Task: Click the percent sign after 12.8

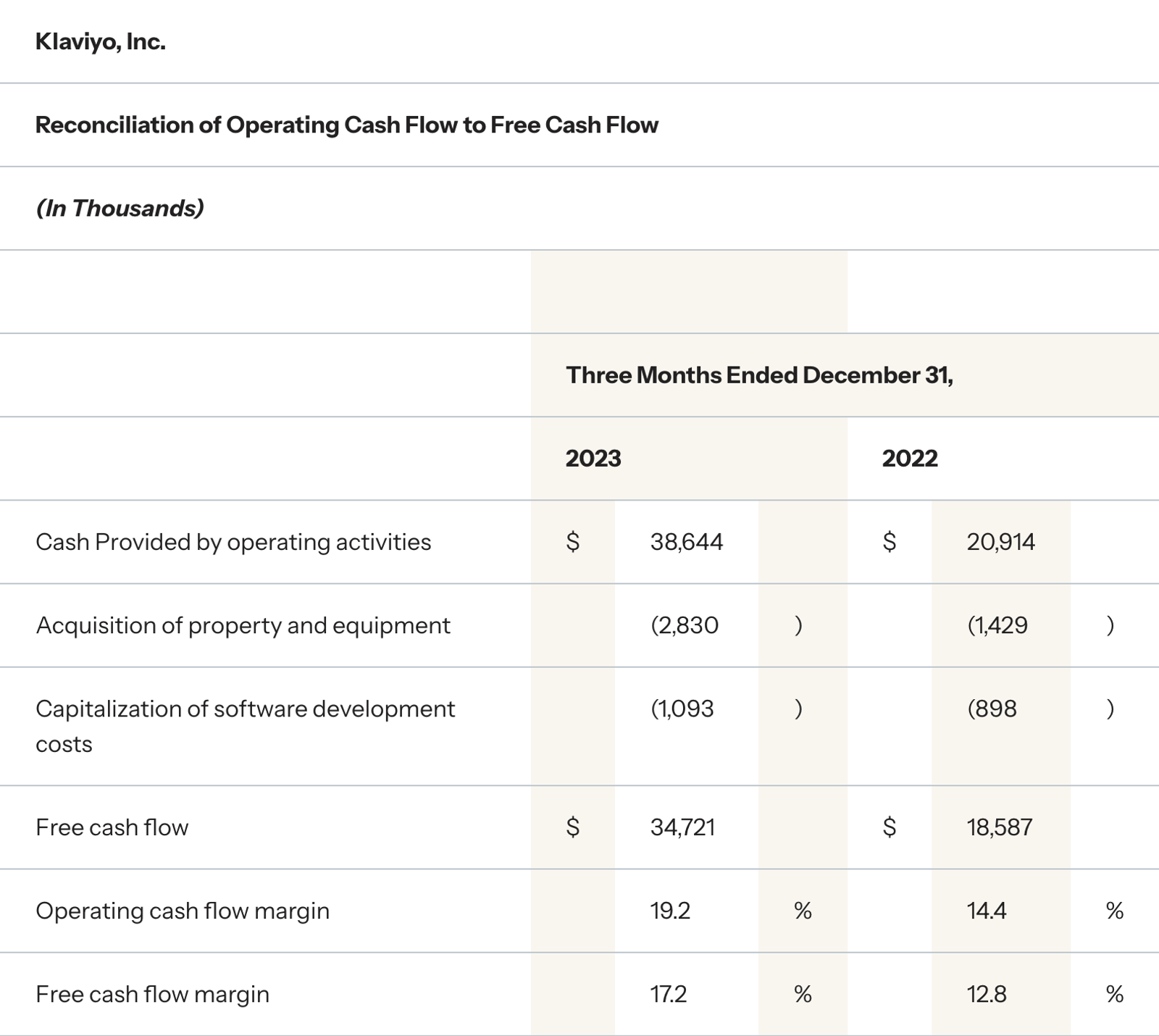Action: 1115,994
